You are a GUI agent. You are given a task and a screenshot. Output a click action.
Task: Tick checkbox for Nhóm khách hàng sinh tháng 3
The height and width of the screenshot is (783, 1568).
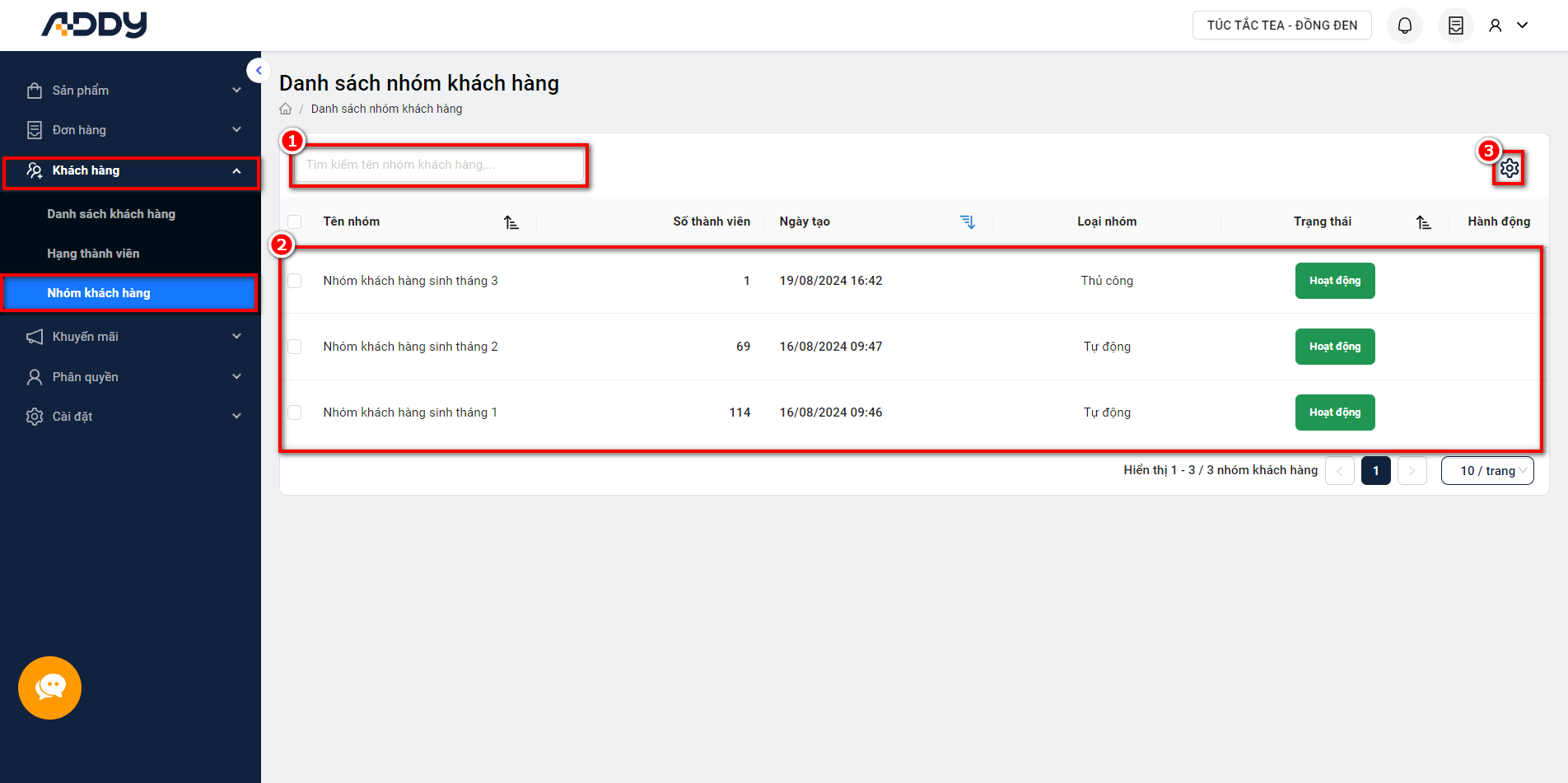point(295,281)
